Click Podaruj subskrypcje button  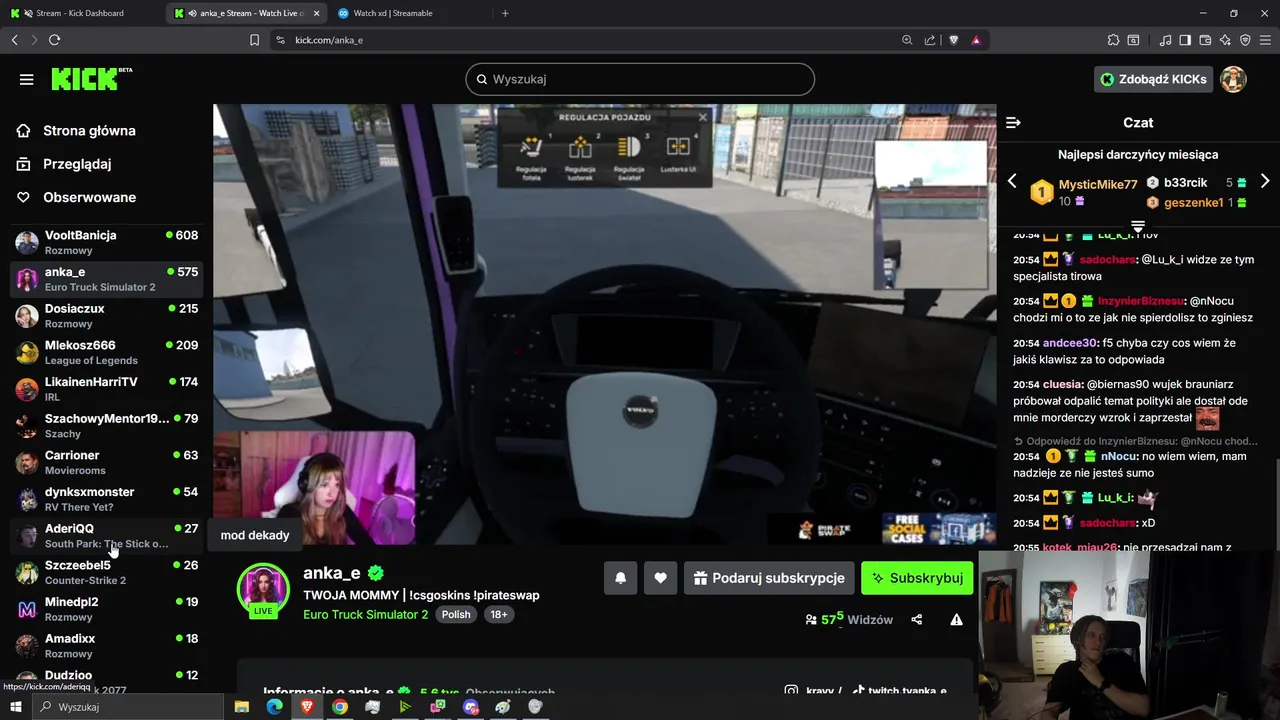pos(769,578)
